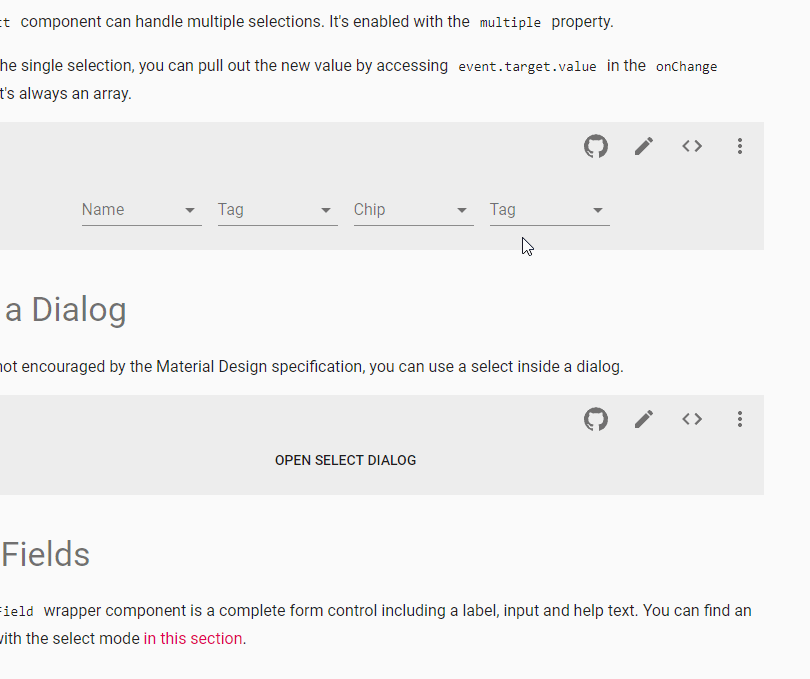This screenshot has height=679, width=810.
Task: Show the code for the select demo
Action: pyautogui.click(x=691, y=146)
